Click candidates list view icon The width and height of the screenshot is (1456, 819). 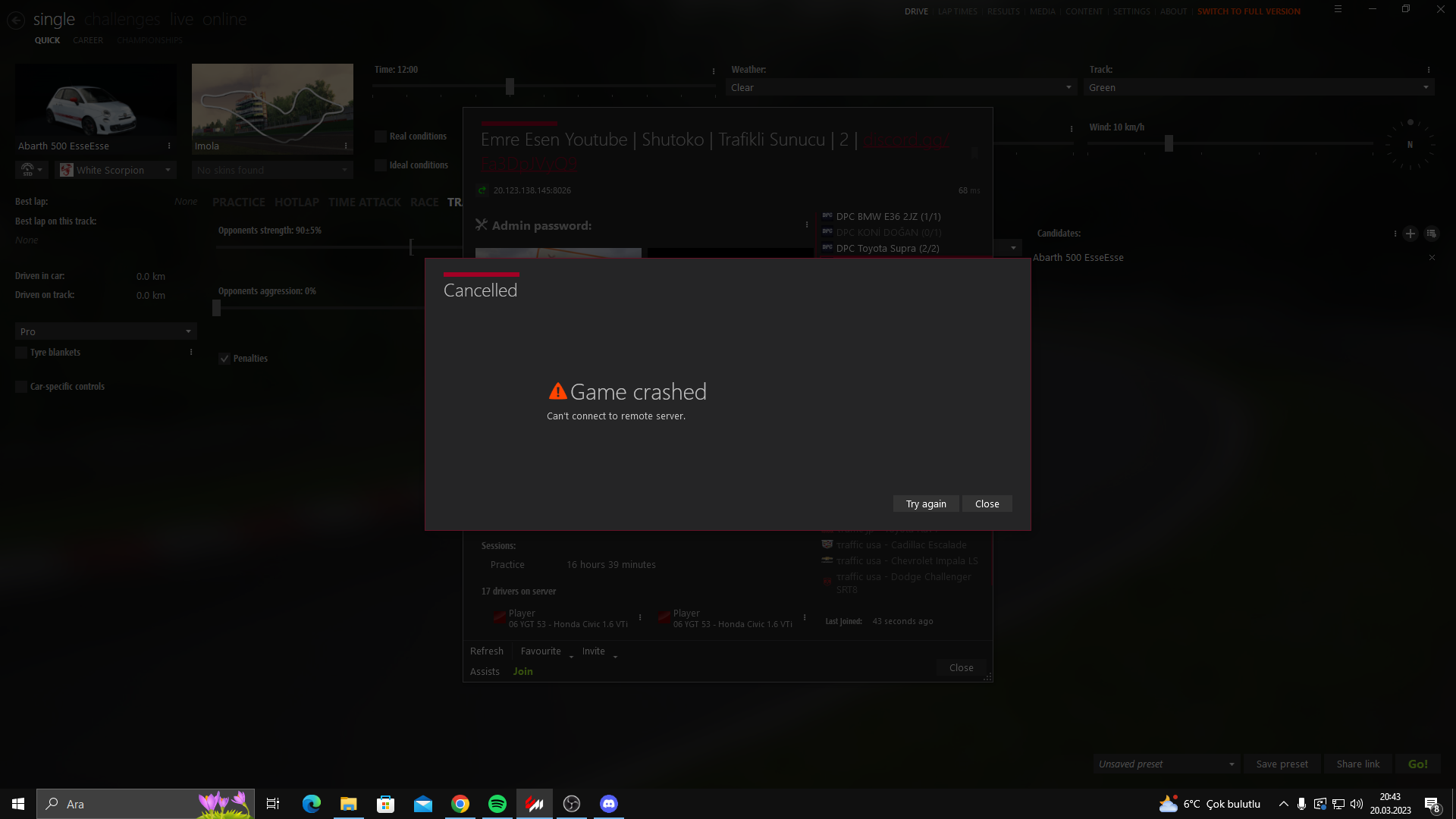pos(1431,234)
